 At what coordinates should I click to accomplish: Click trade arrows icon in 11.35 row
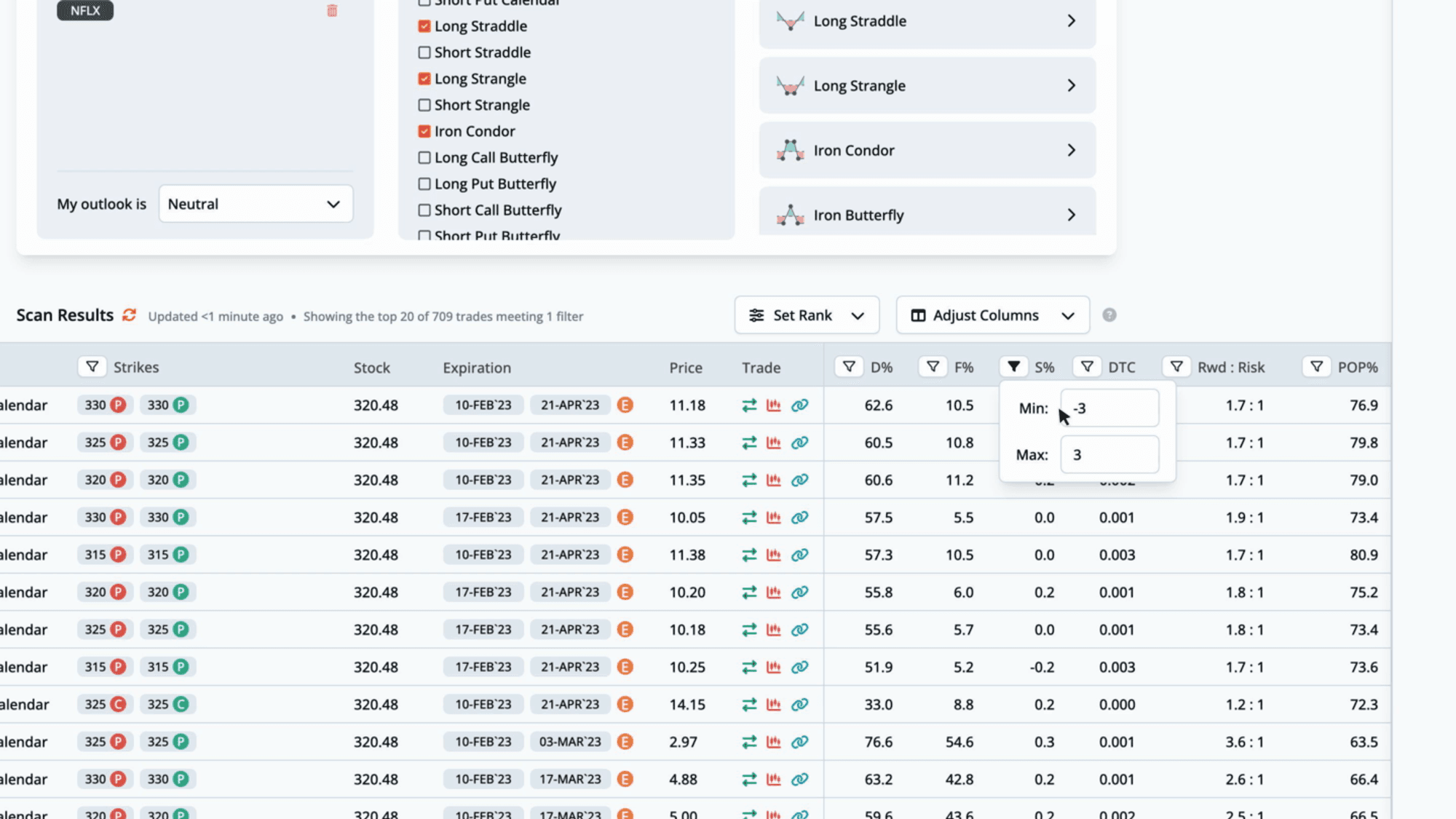pyautogui.click(x=749, y=480)
